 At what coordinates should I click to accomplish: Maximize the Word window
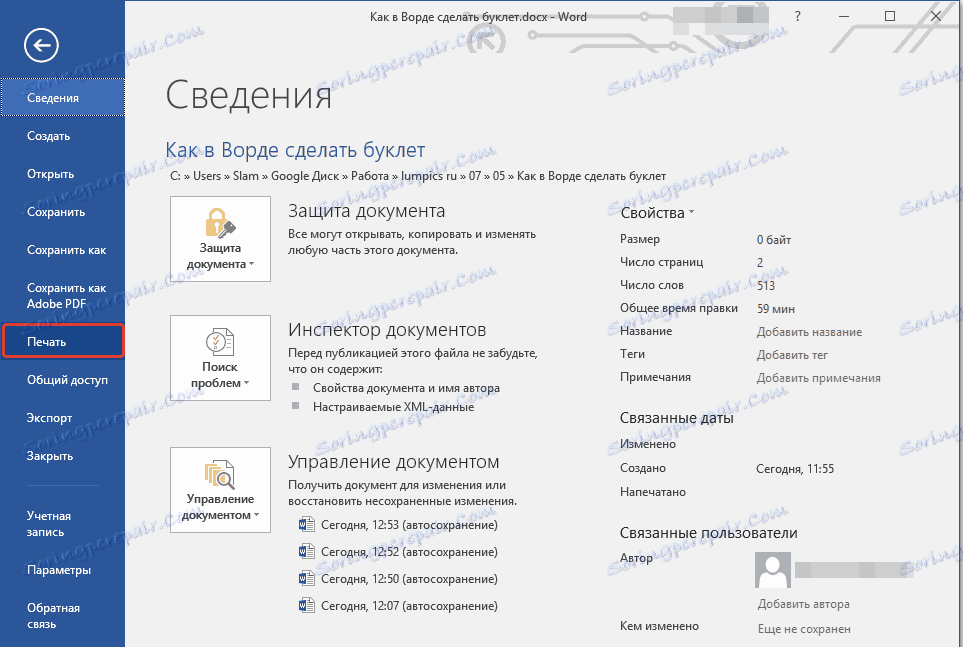889,17
